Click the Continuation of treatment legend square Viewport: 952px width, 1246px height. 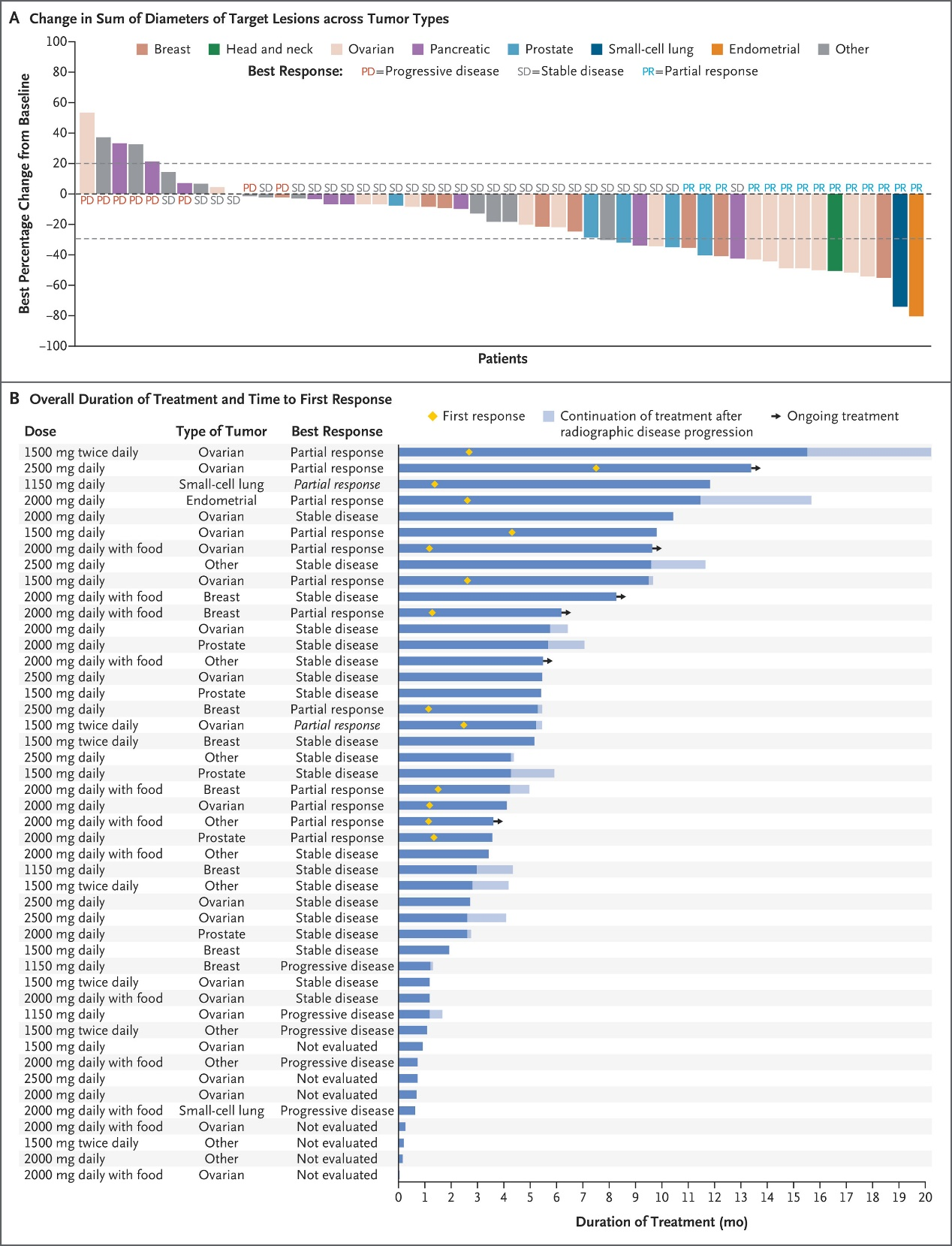(549, 416)
